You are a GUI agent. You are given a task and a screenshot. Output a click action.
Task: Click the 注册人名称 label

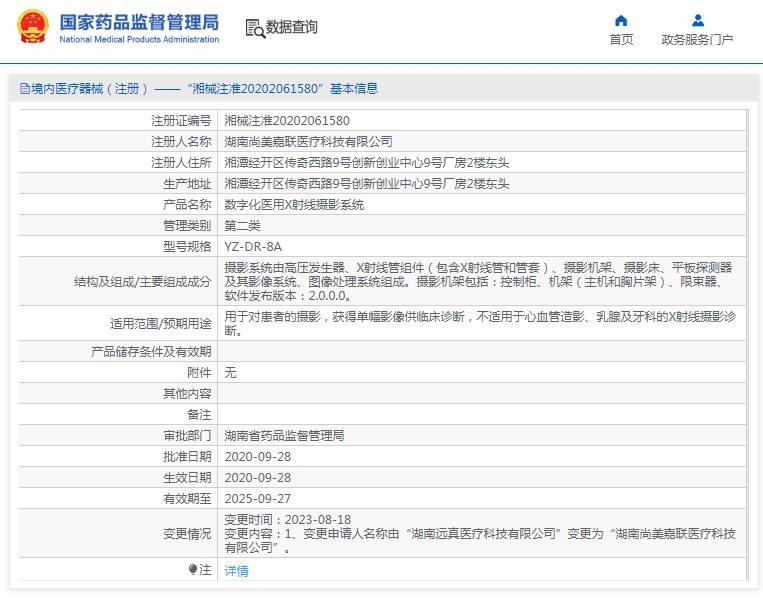click(x=181, y=142)
